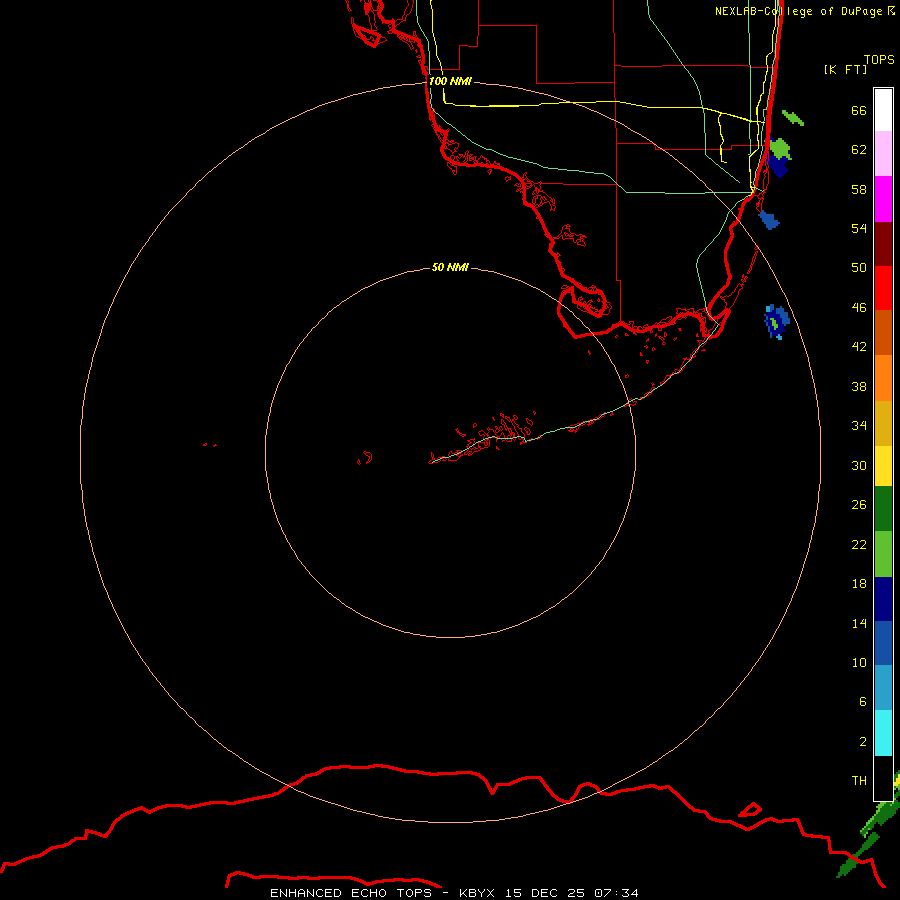Click the "NEXLAB-College of DuPage" credit text

point(798,11)
